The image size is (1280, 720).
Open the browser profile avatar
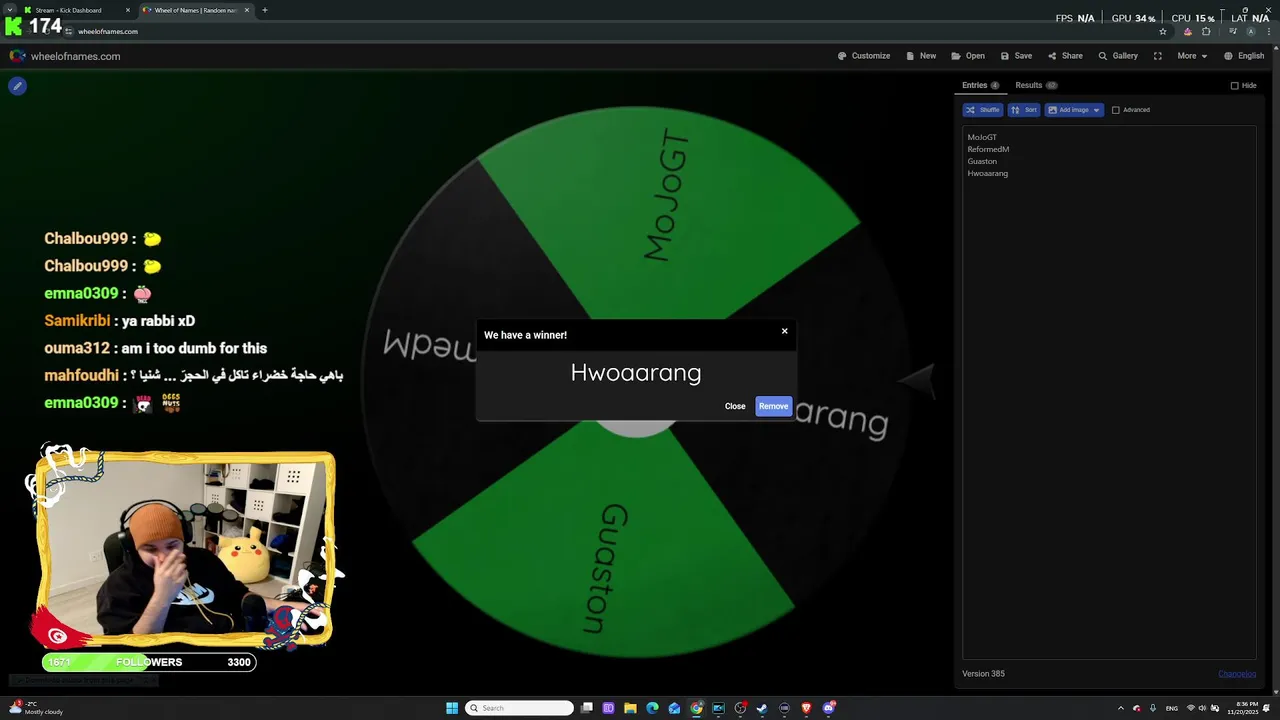coord(1250,31)
